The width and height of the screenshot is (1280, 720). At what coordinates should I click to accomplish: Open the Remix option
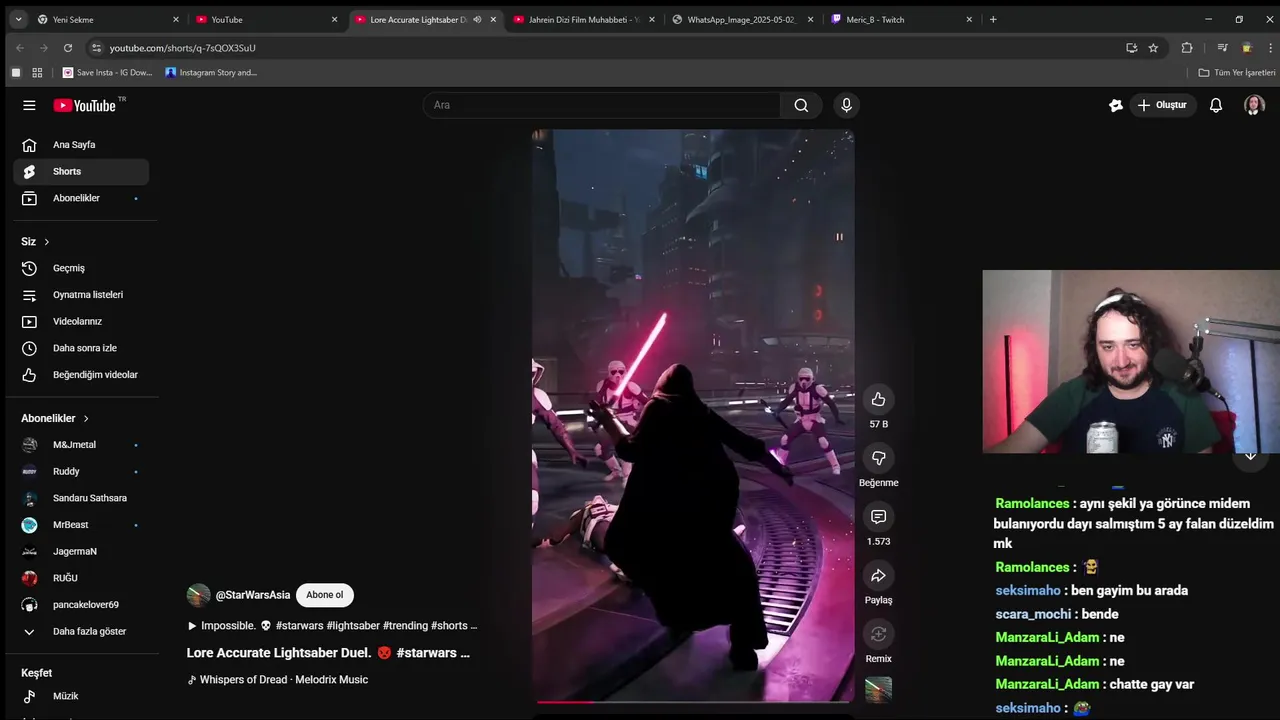878,634
